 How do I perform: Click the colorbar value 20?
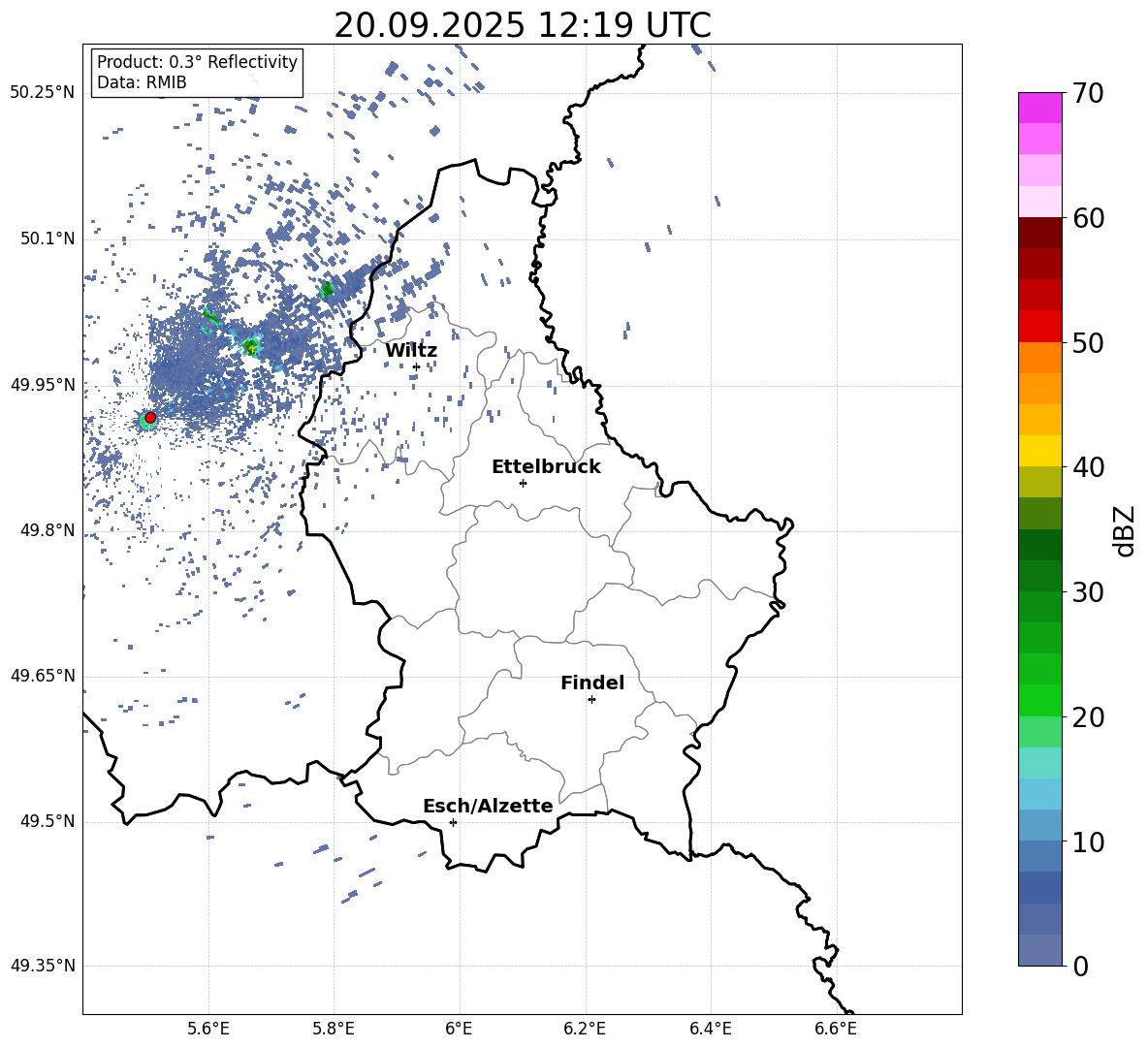[x=1088, y=717]
